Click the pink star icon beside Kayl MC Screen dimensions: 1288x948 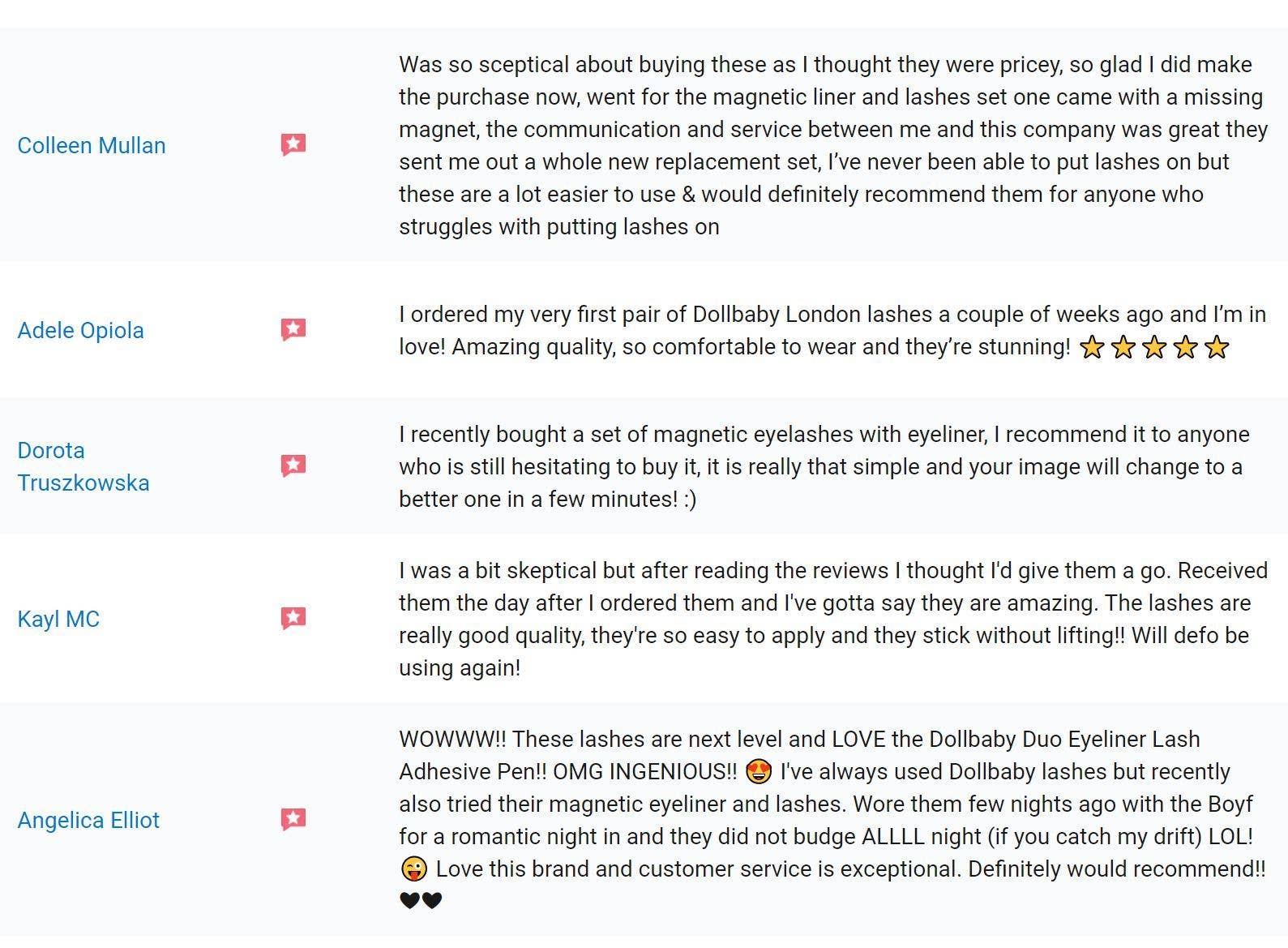293,619
